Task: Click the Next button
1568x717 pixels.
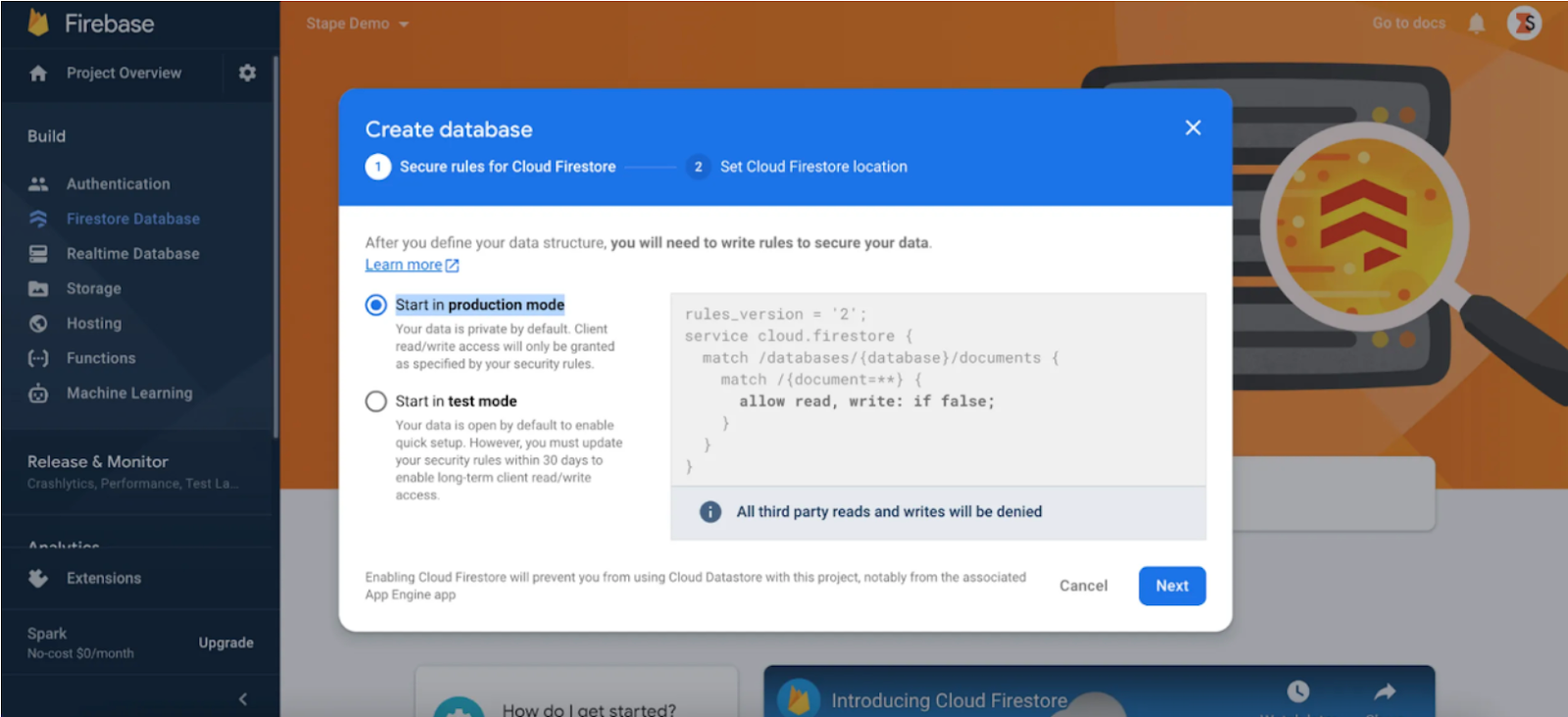Action: (1172, 586)
